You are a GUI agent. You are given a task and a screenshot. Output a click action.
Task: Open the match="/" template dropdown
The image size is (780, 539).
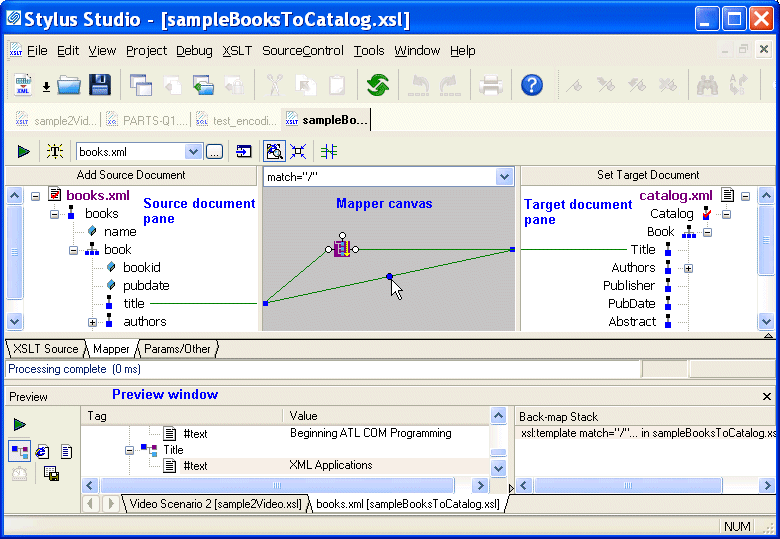504,177
